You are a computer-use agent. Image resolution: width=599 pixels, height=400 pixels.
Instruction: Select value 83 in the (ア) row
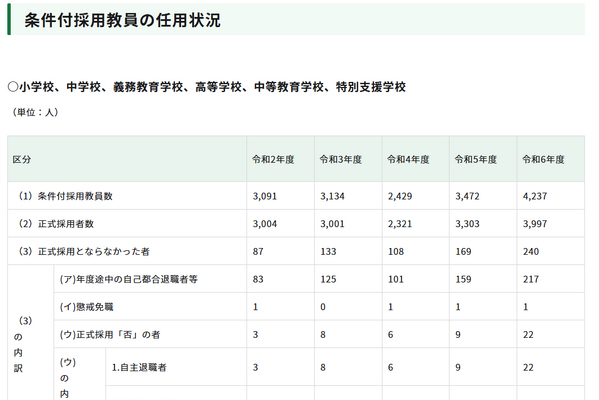(x=258, y=279)
